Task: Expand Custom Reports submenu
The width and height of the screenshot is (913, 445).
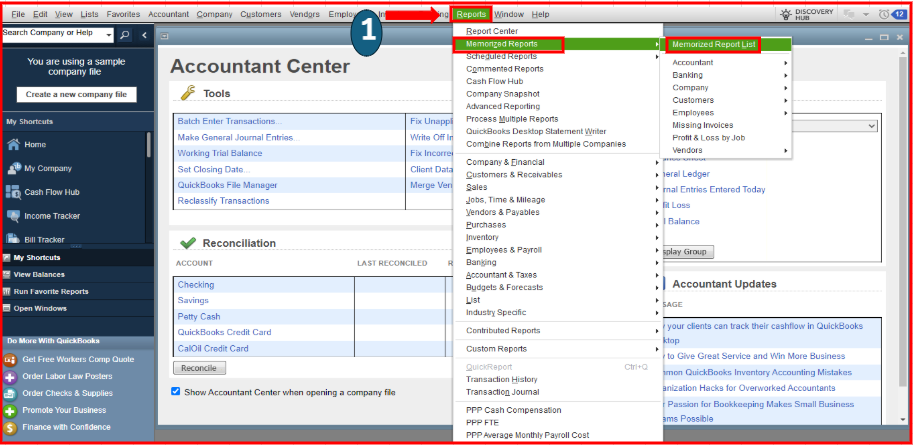Action: coord(558,349)
